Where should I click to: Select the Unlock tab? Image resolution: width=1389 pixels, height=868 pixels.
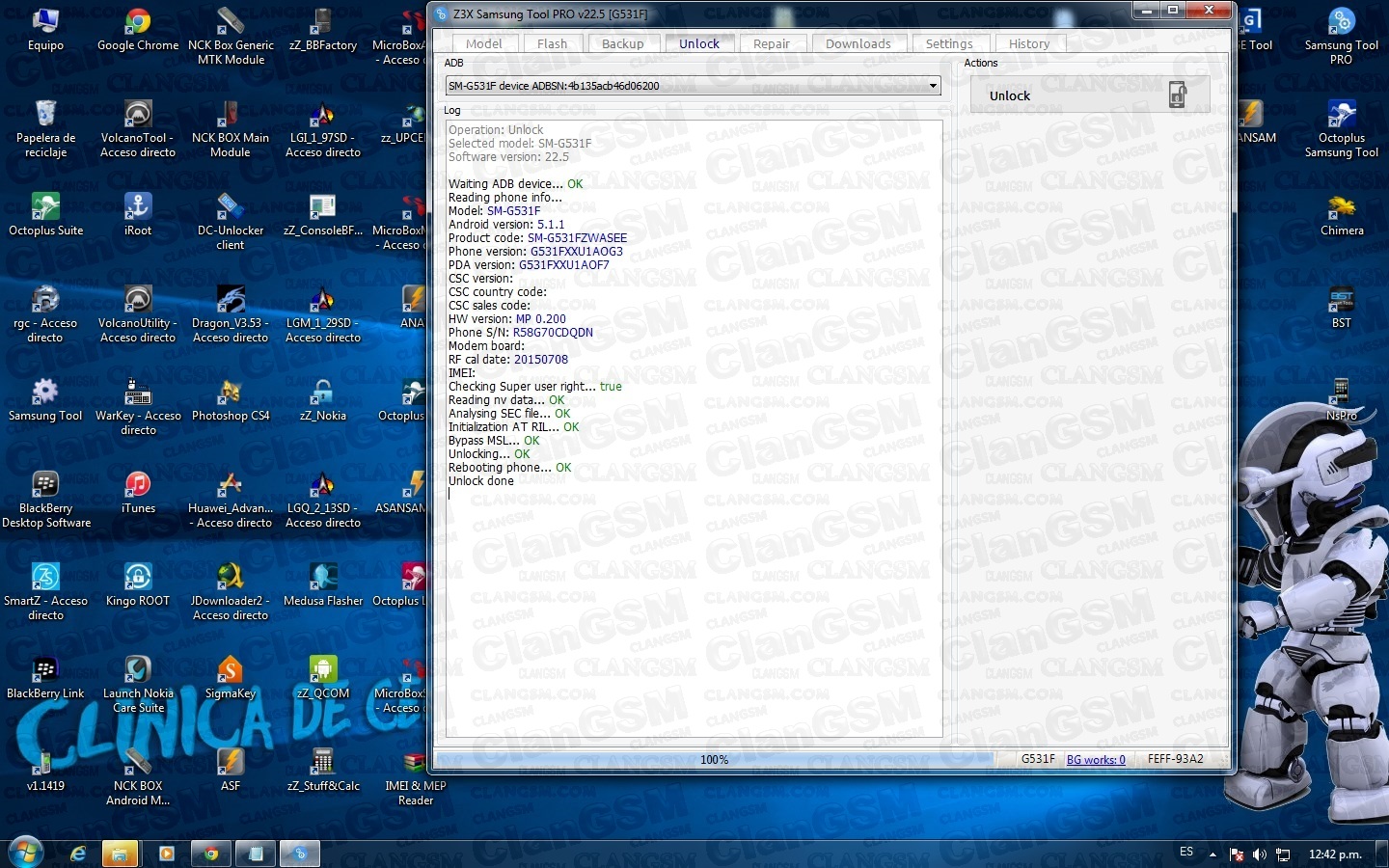coord(699,43)
